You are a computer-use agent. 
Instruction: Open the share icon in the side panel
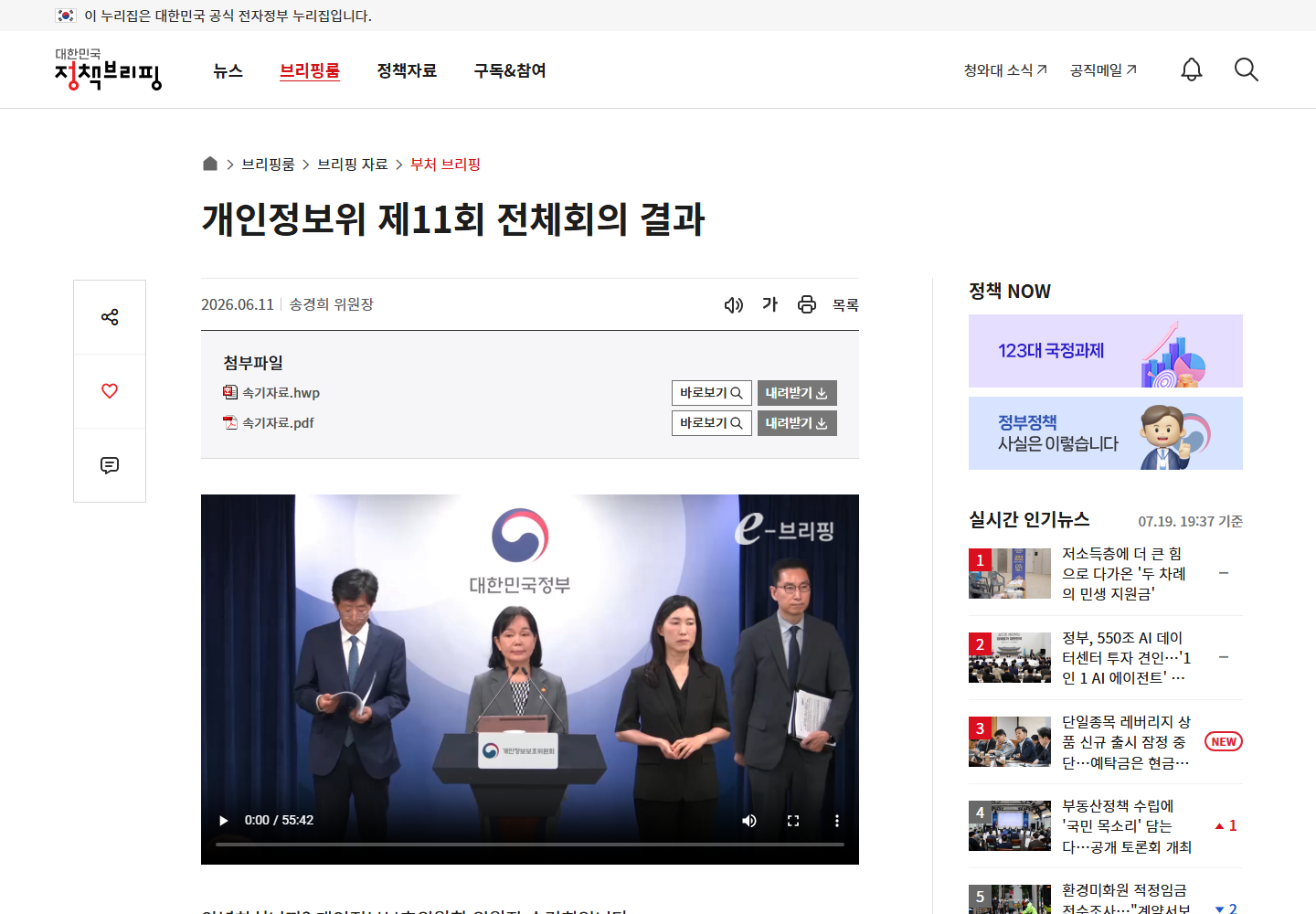coord(110,317)
